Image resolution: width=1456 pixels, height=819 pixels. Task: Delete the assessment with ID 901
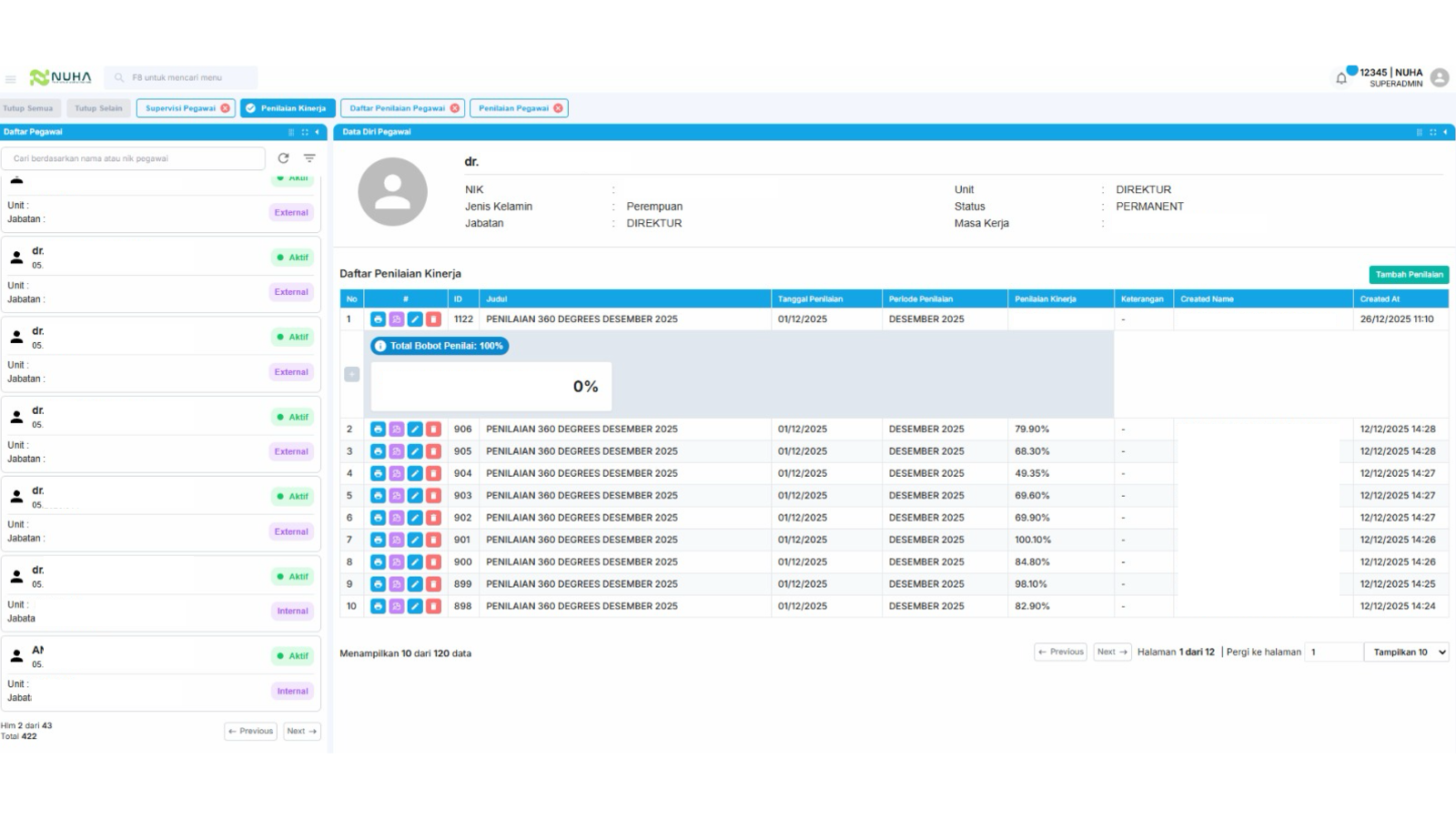[x=433, y=540]
